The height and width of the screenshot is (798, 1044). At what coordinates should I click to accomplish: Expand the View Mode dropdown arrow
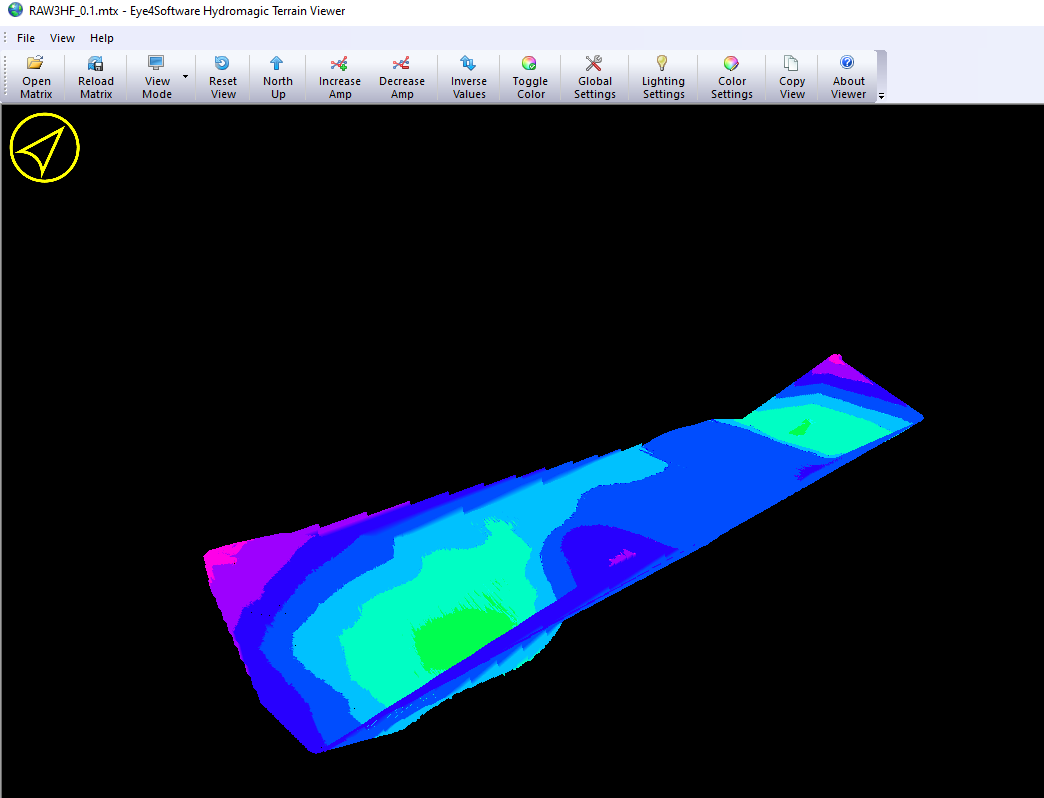[x=185, y=77]
